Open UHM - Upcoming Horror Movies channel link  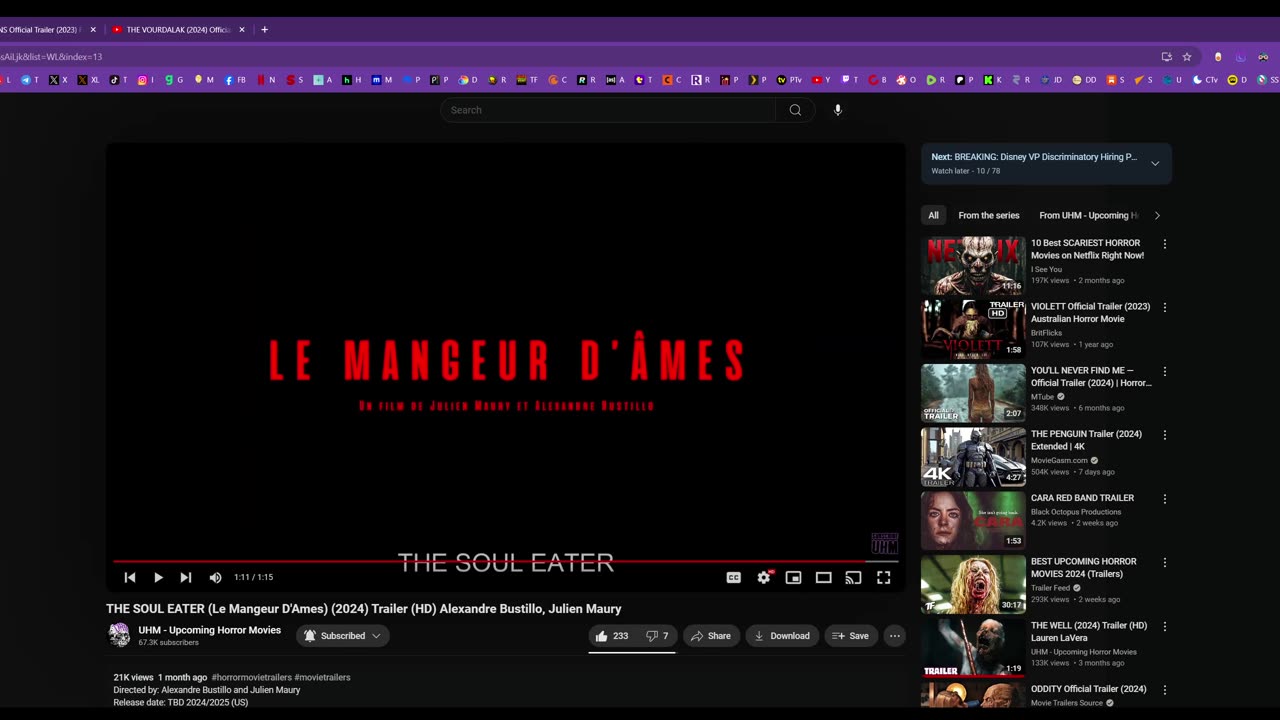(209, 630)
